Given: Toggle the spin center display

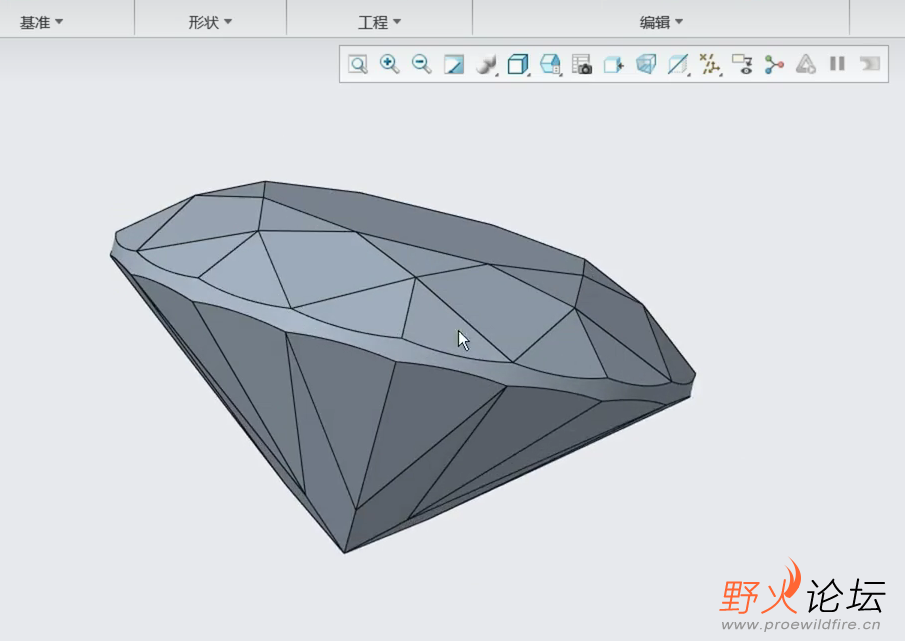Looking at the screenshot, I should pyautogui.click(x=773, y=64).
